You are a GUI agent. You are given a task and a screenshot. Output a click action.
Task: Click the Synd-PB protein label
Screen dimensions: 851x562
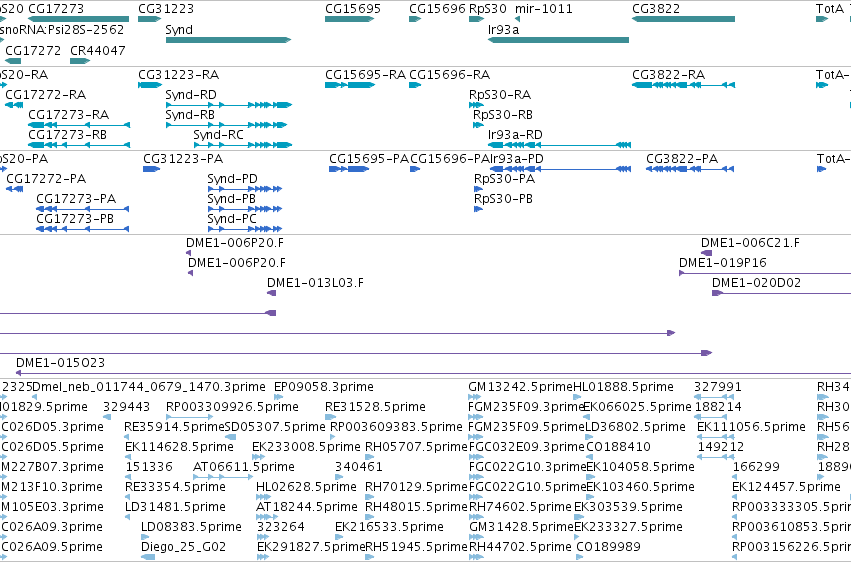pos(231,199)
